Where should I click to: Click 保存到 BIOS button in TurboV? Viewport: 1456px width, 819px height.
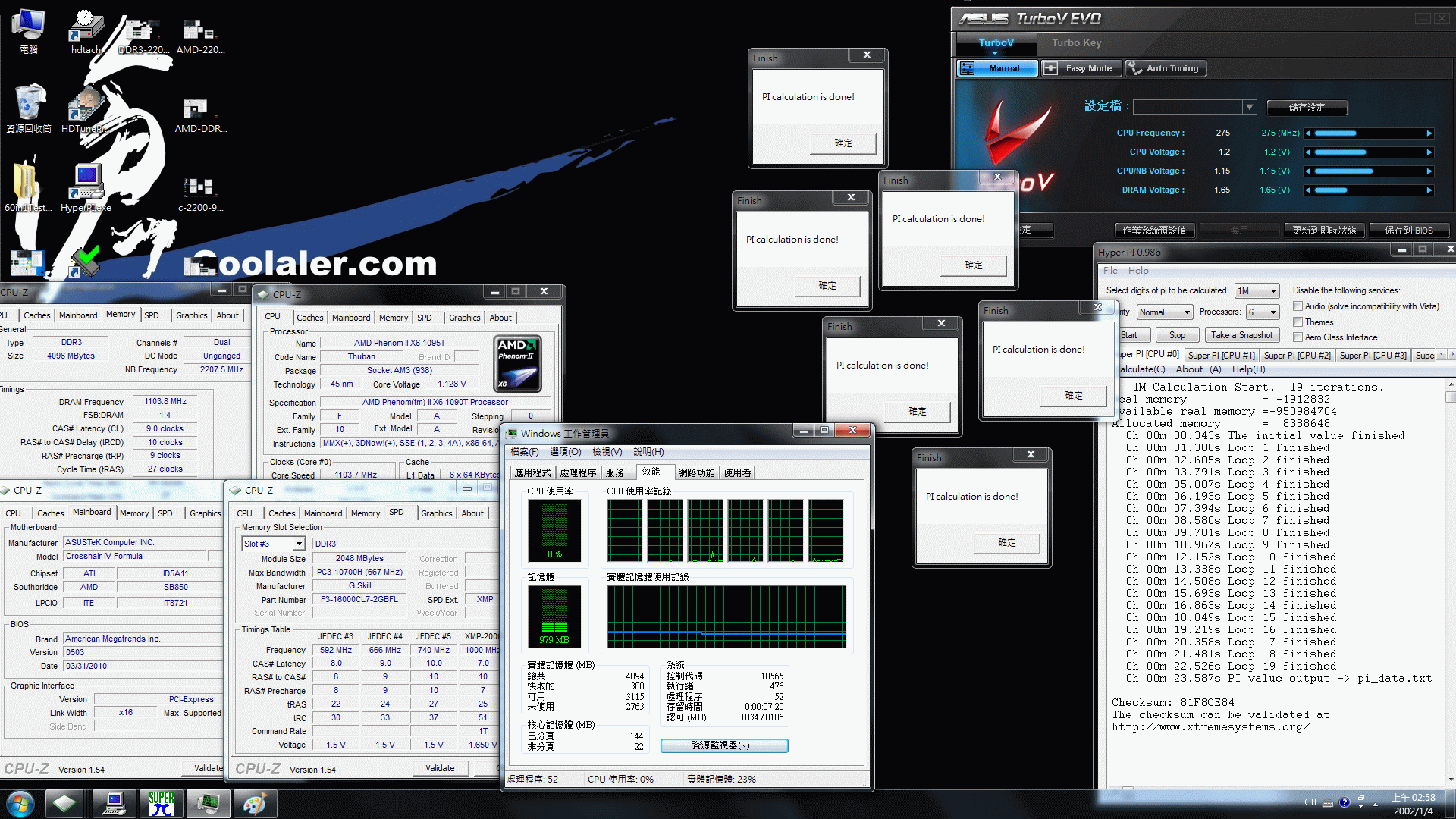pyautogui.click(x=1409, y=231)
